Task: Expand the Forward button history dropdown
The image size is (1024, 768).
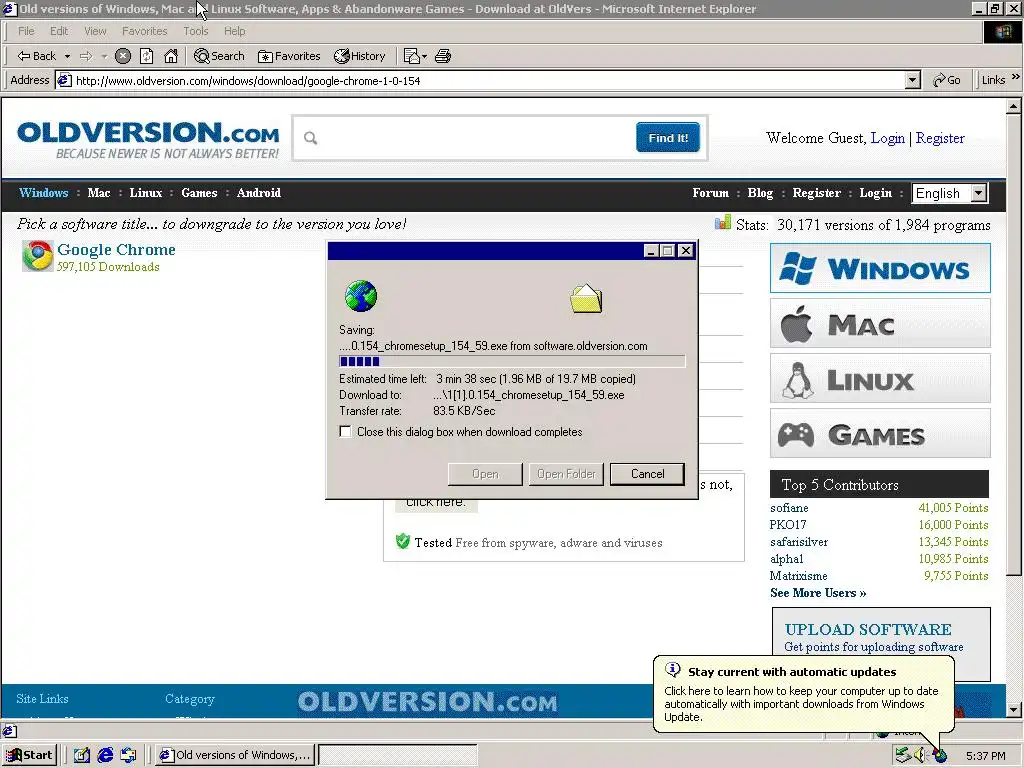Action: pos(104,56)
